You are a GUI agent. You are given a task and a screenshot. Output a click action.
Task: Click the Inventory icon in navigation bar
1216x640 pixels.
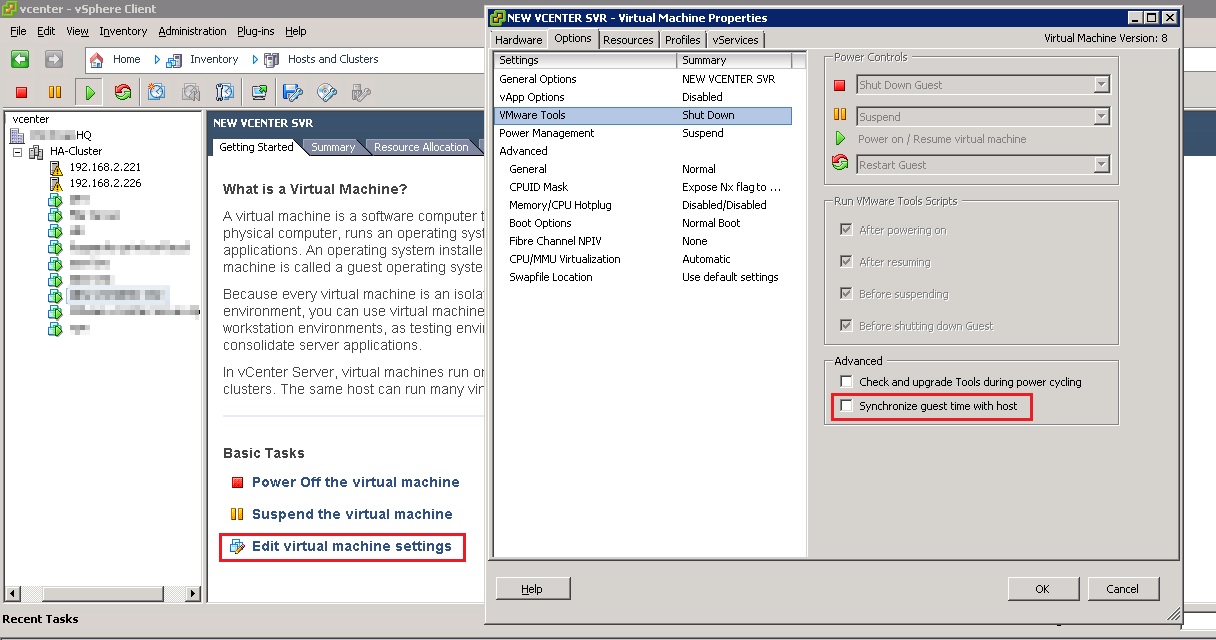tap(174, 60)
